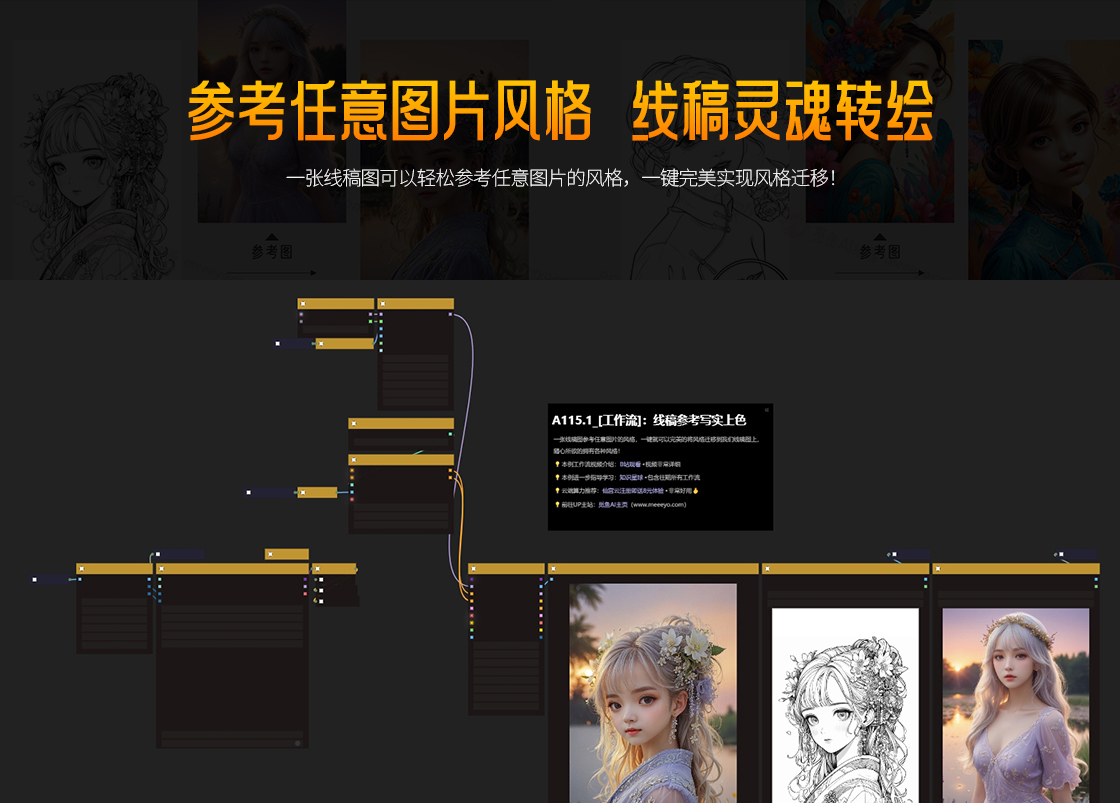The width and height of the screenshot is (1120, 803).
Task: Click the note title A115.1 工作流
Action: coord(648,420)
